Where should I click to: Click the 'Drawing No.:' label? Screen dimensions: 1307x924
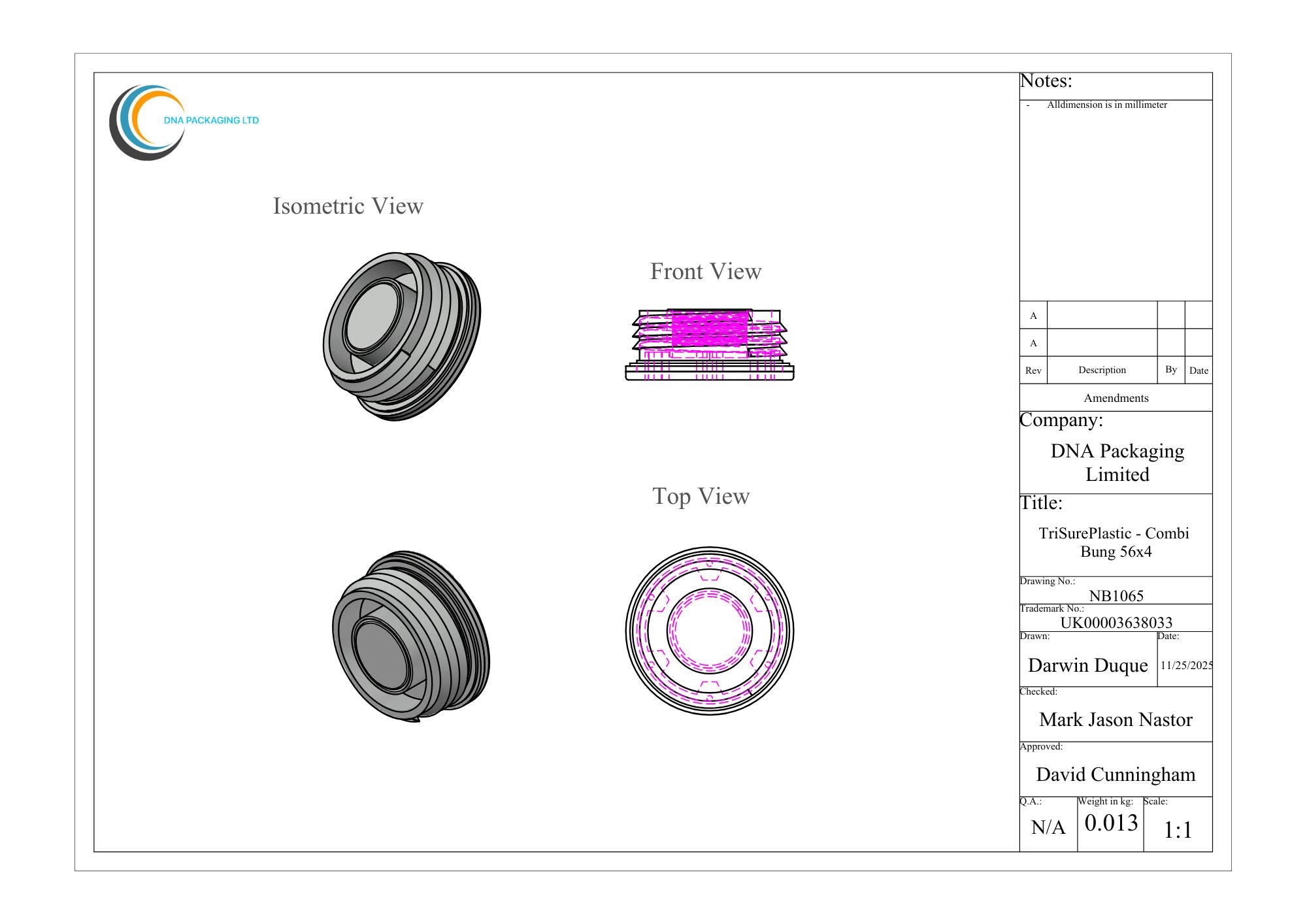(1048, 581)
